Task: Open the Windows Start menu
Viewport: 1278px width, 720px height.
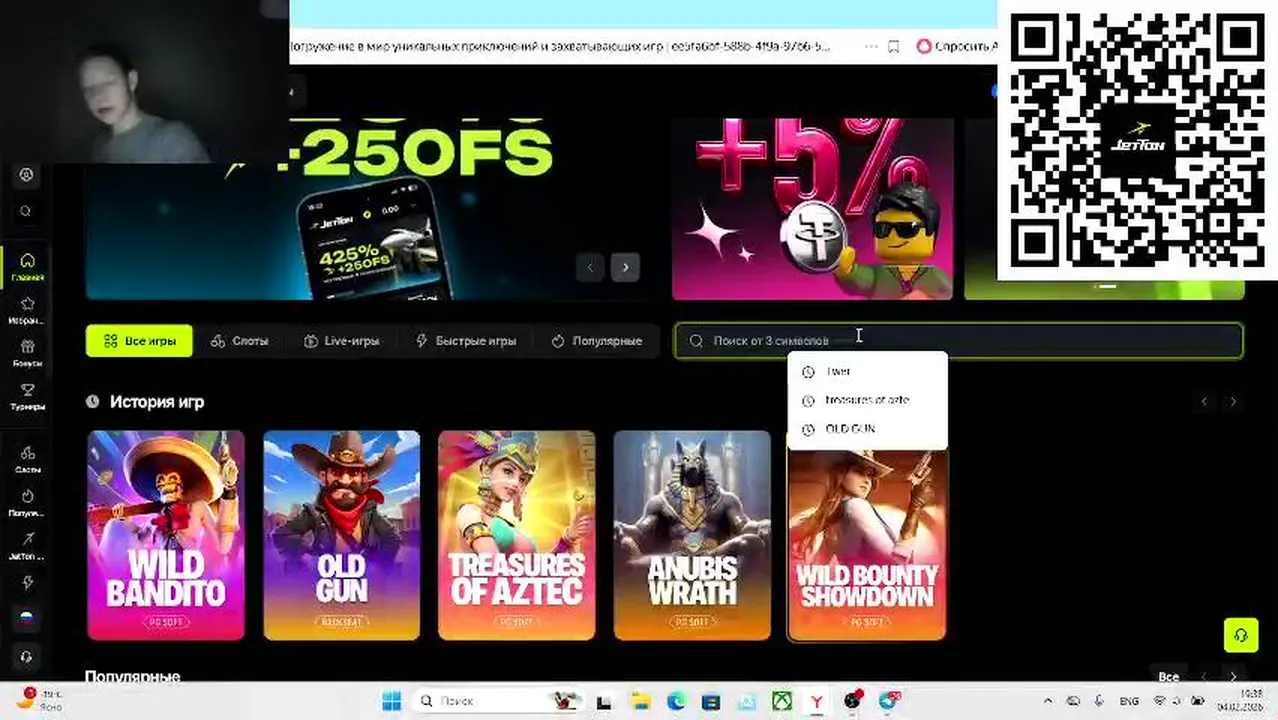Action: pos(391,701)
